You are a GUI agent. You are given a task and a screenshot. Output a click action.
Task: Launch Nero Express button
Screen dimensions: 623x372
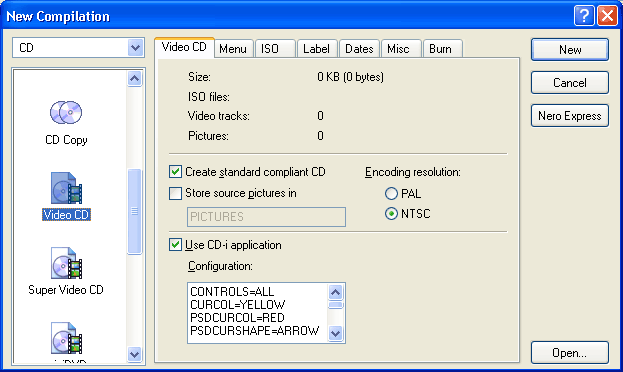(x=570, y=116)
